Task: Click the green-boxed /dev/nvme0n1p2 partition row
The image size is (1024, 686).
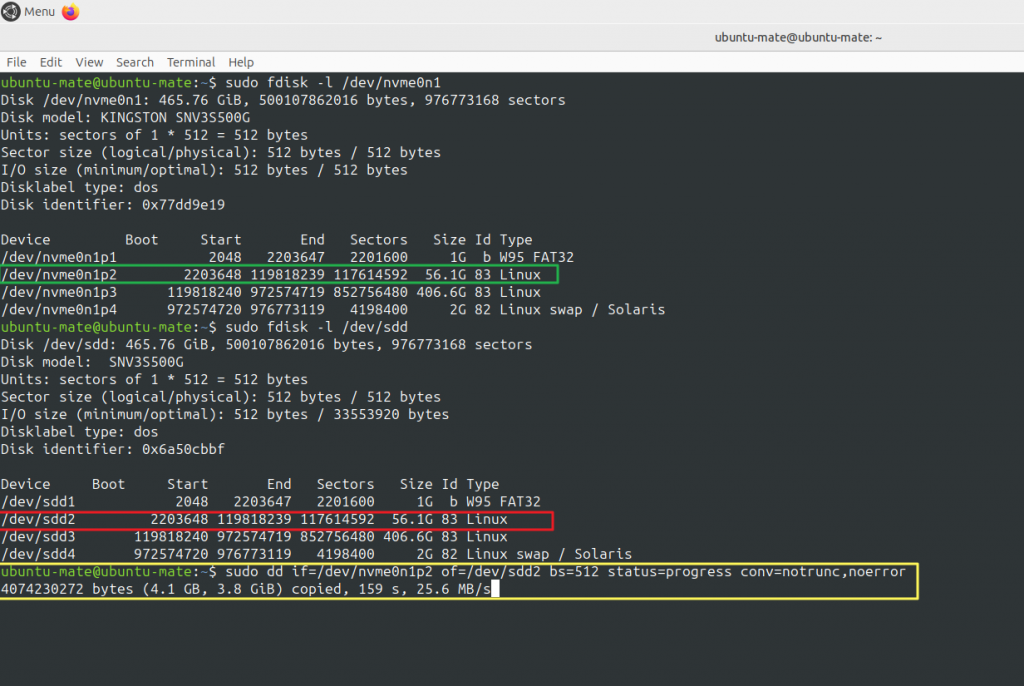Action: 280,275
